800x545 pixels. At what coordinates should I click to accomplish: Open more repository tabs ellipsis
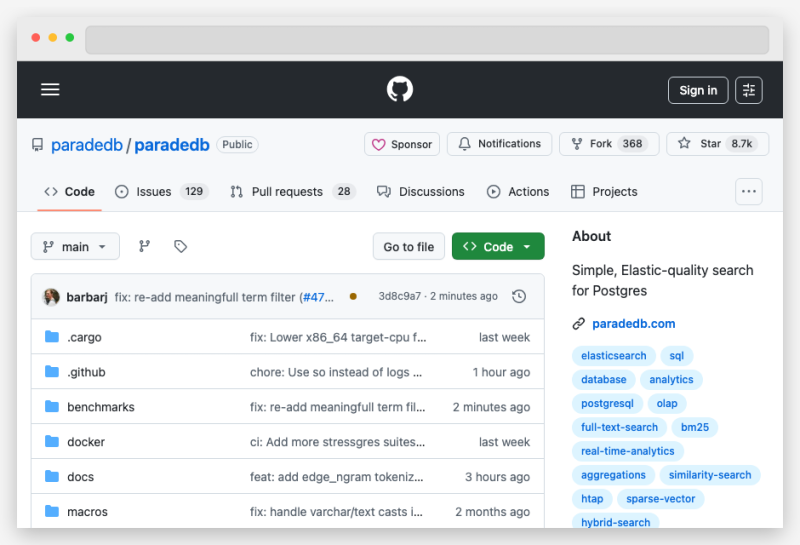click(x=748, y=191)
